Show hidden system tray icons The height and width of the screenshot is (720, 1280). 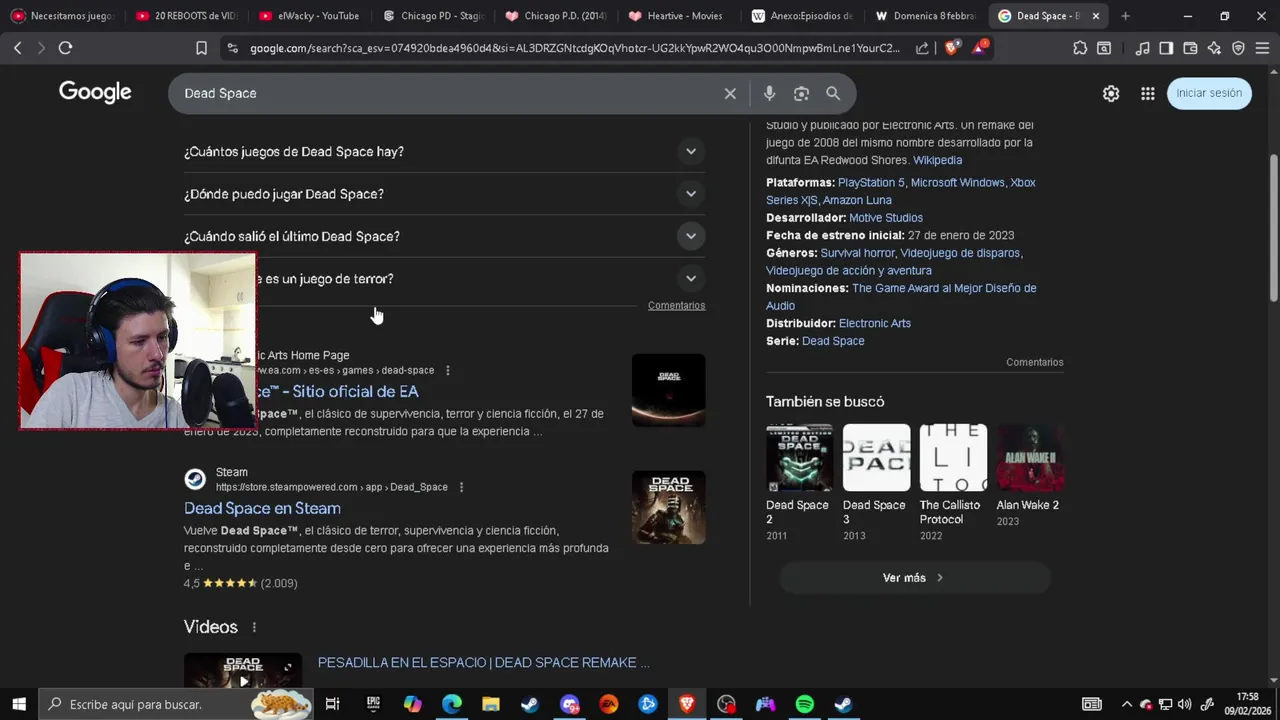1127,704
